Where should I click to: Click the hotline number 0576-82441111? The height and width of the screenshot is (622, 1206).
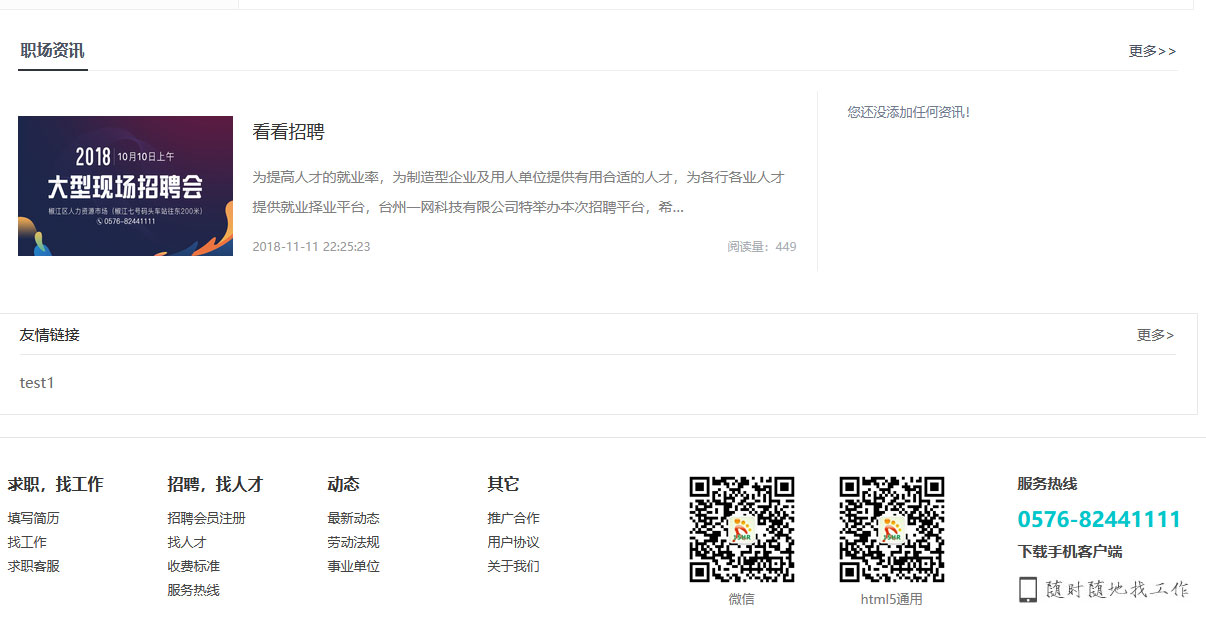click(x=1098, y=519)
